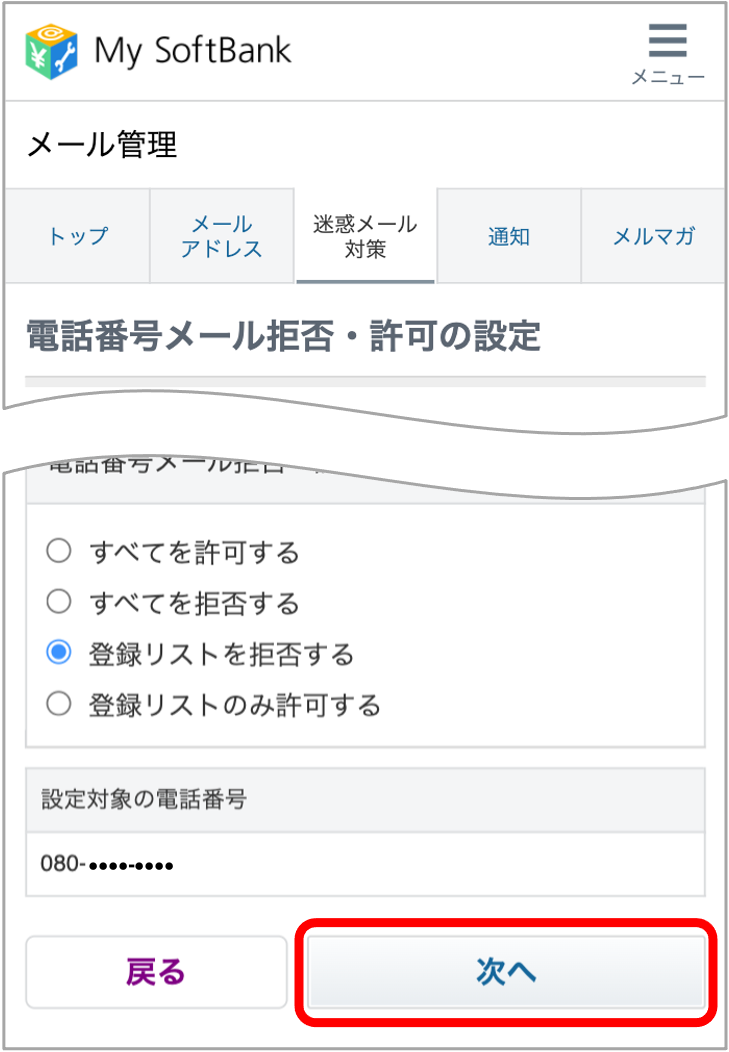Open the メールアドレス tab
Screen dimensions: 729x1052
(221, 237)
